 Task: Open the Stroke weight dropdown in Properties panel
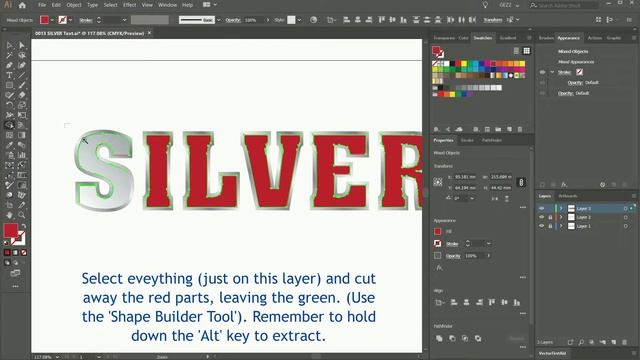(488, 244)
